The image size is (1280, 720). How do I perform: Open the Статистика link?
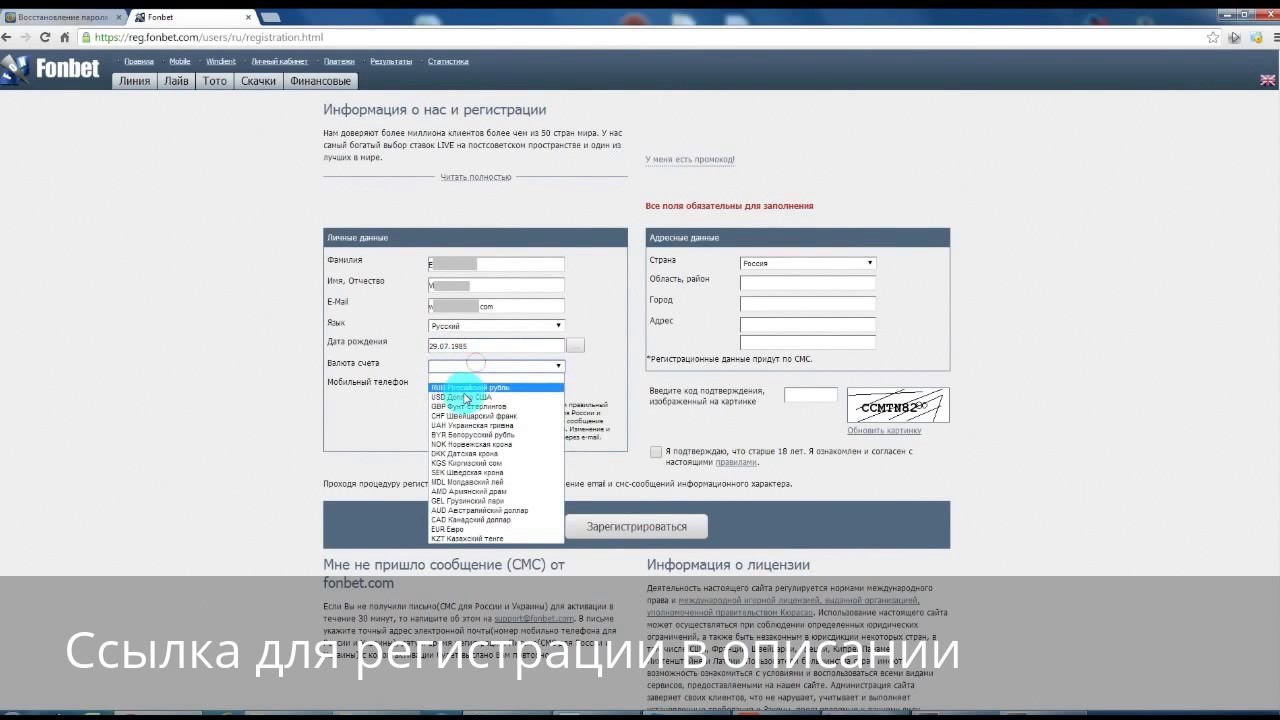[x=448, y=61]
